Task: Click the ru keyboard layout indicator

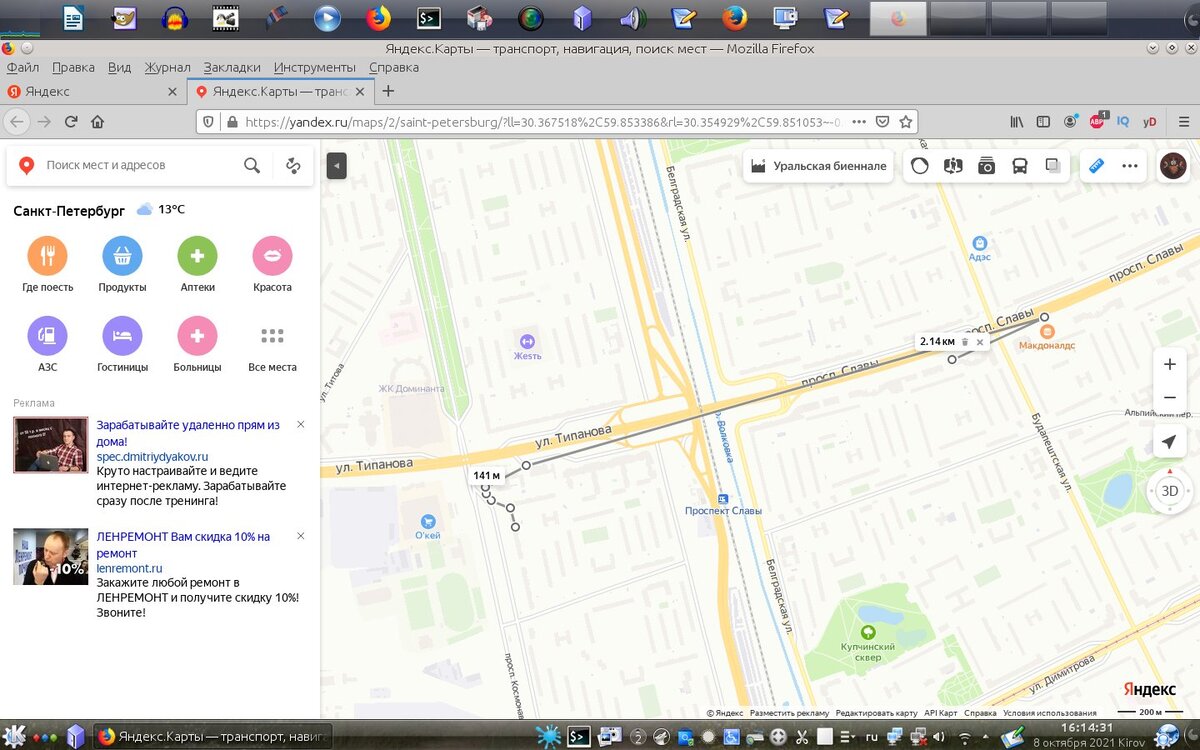Action: tap(871, 737)
